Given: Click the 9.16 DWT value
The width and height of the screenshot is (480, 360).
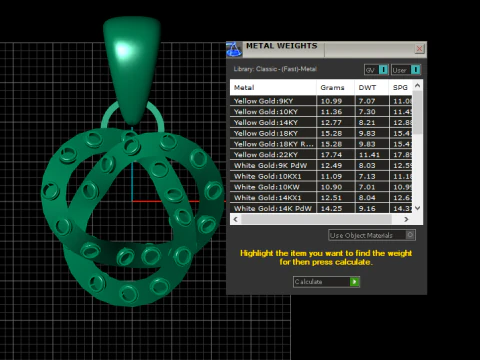Looking at the screenshot, I should [x=367, y=208].
